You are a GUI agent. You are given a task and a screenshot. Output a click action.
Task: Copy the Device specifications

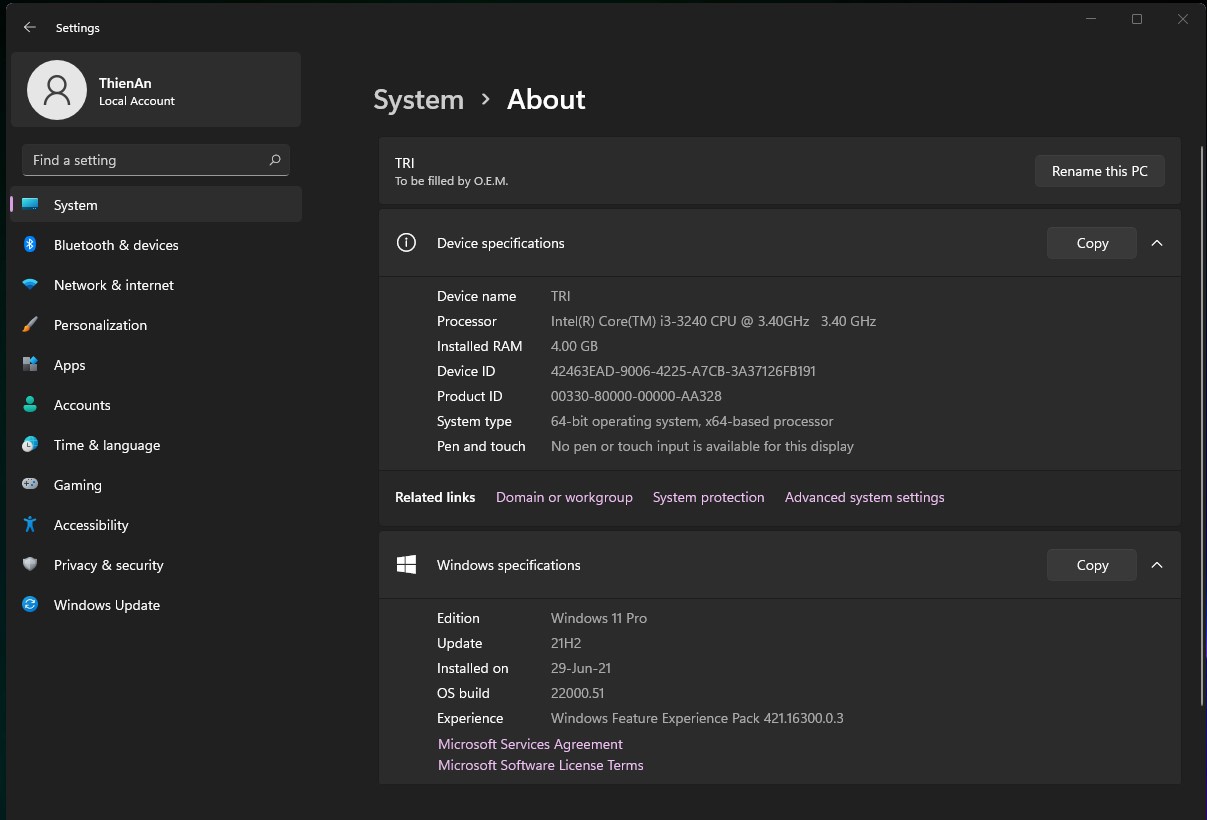click(1092, 243)
